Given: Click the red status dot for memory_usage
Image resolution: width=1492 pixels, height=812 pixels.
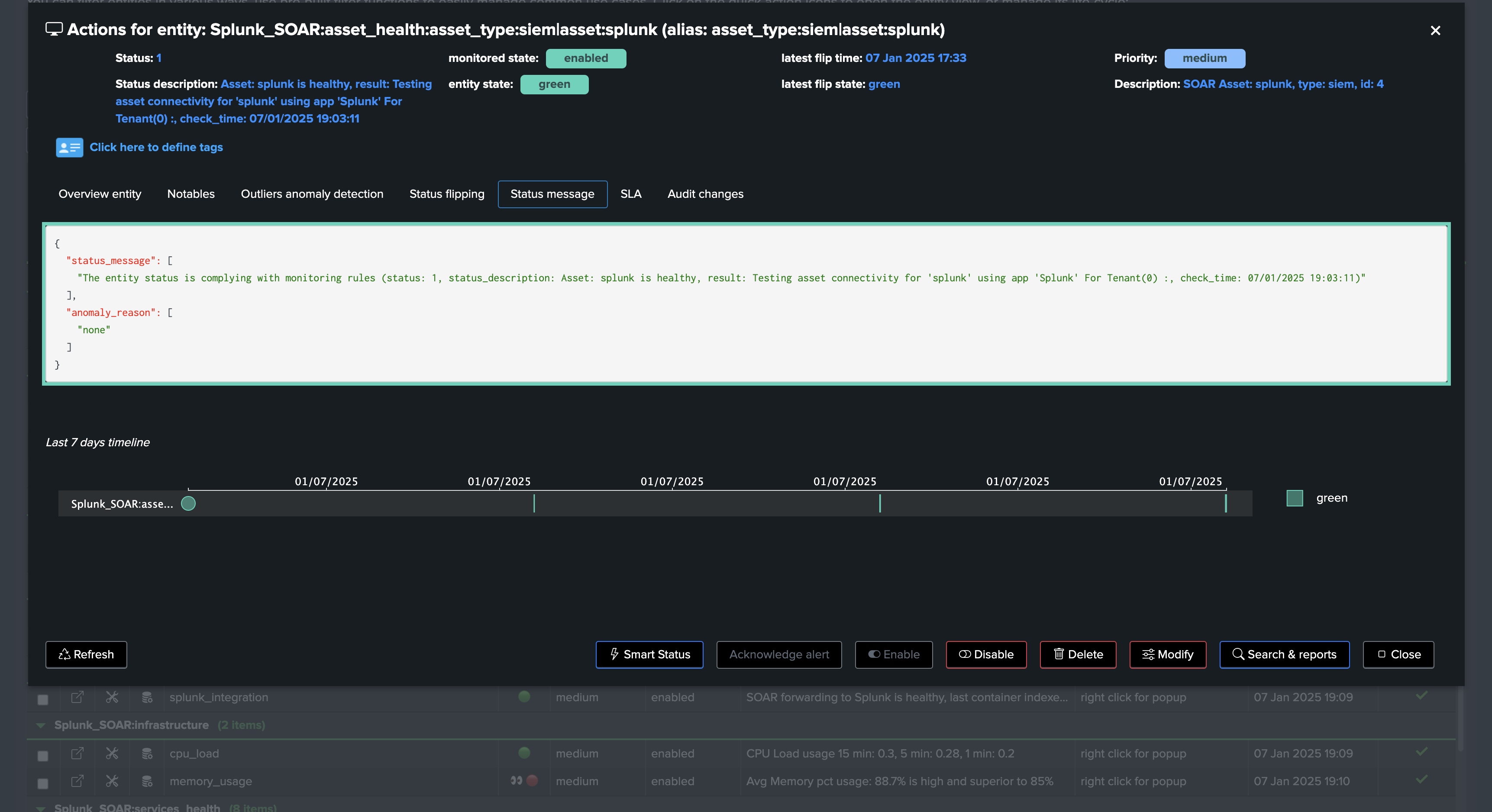Looking at the screenshot, I should click(x=532, y=780).
